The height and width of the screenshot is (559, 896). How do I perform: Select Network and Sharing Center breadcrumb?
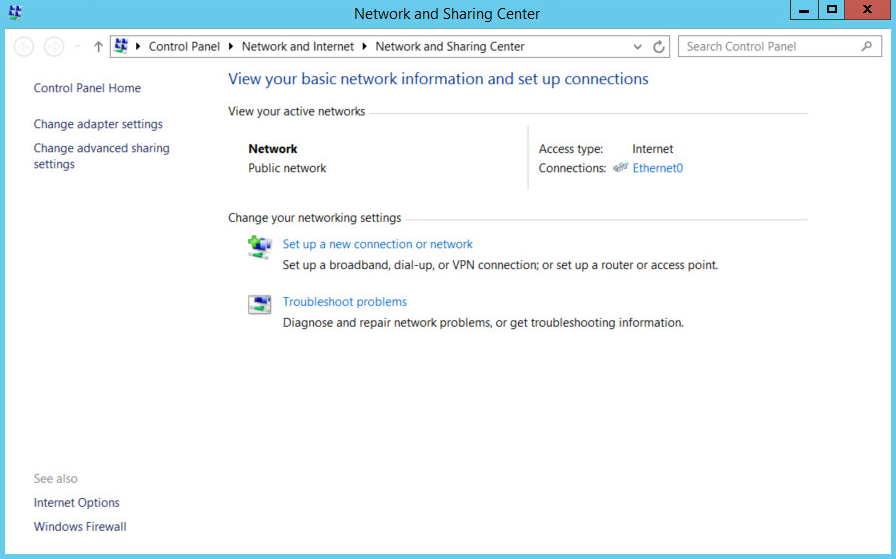tap(450, 46)
